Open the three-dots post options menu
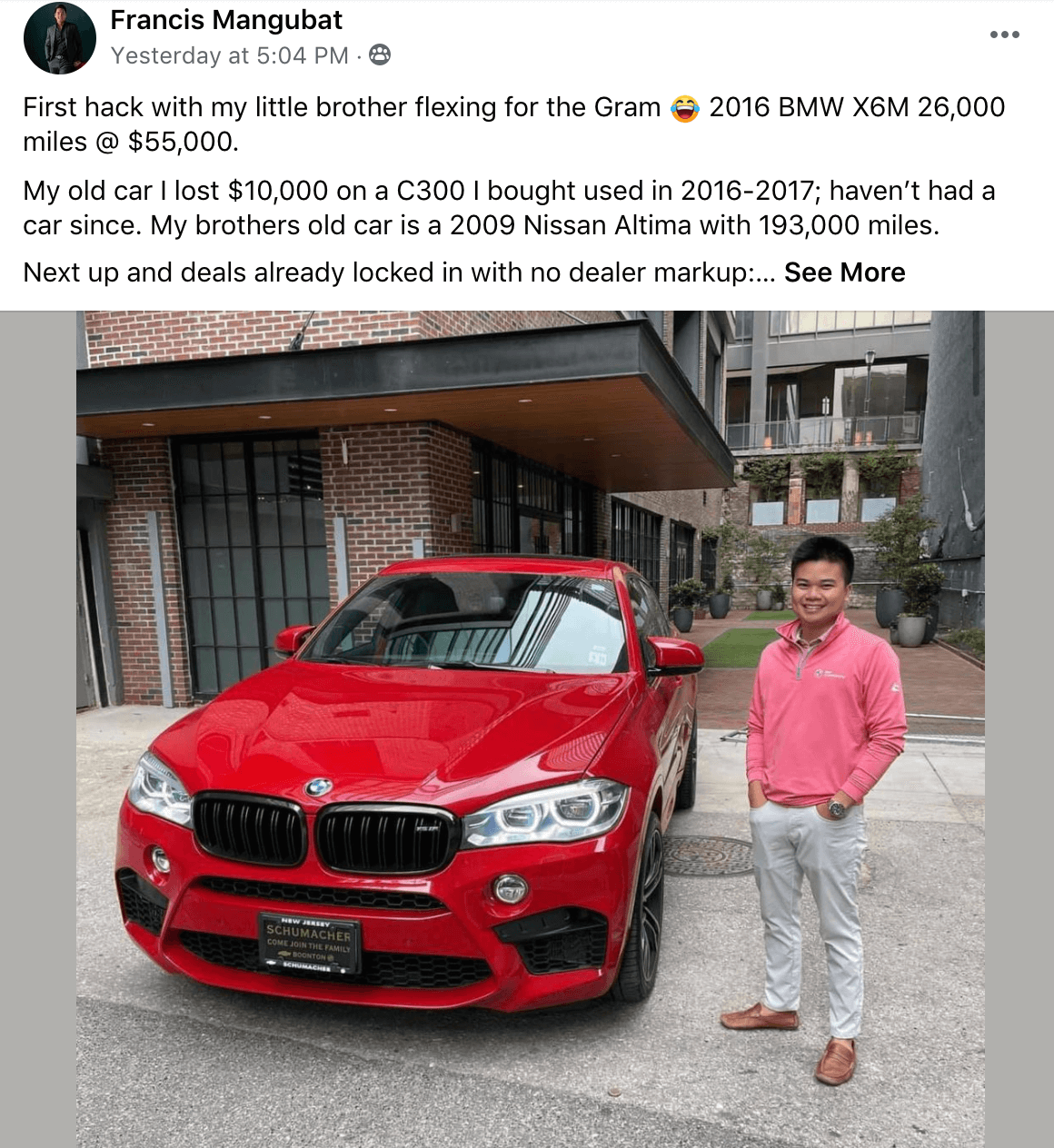The image size is (1054, 1148). click(1004, 35)
